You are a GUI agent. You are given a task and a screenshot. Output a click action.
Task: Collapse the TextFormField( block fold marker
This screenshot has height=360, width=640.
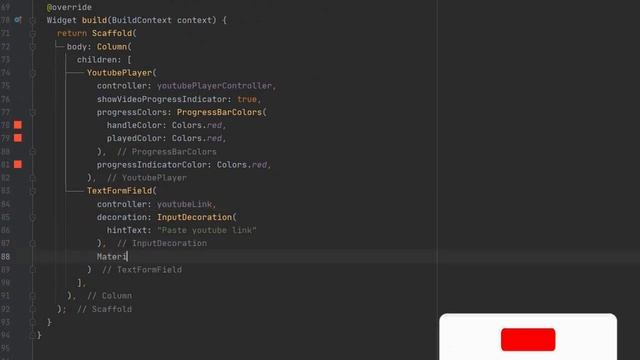[33, 191]
